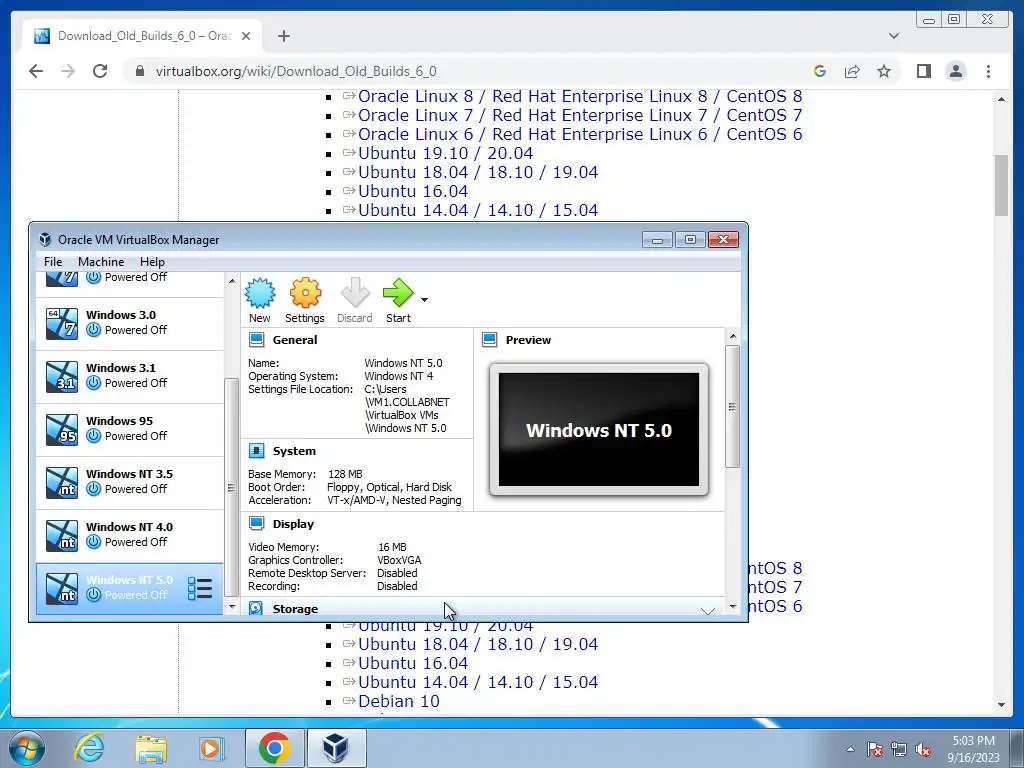The image size is (1024, 768).
Task: Open the File menu in VirtualBox Manager
Action: 53,262
